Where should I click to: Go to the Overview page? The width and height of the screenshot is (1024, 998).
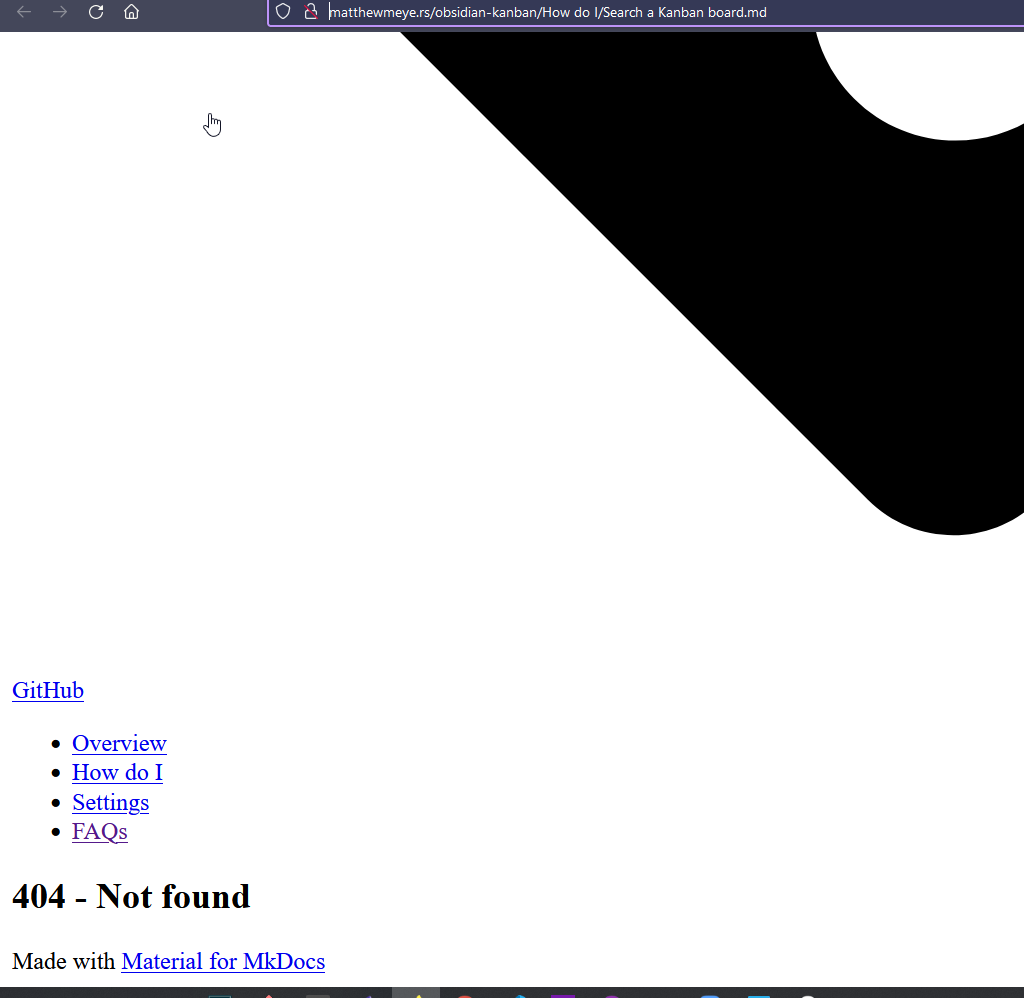click(119, 744)
